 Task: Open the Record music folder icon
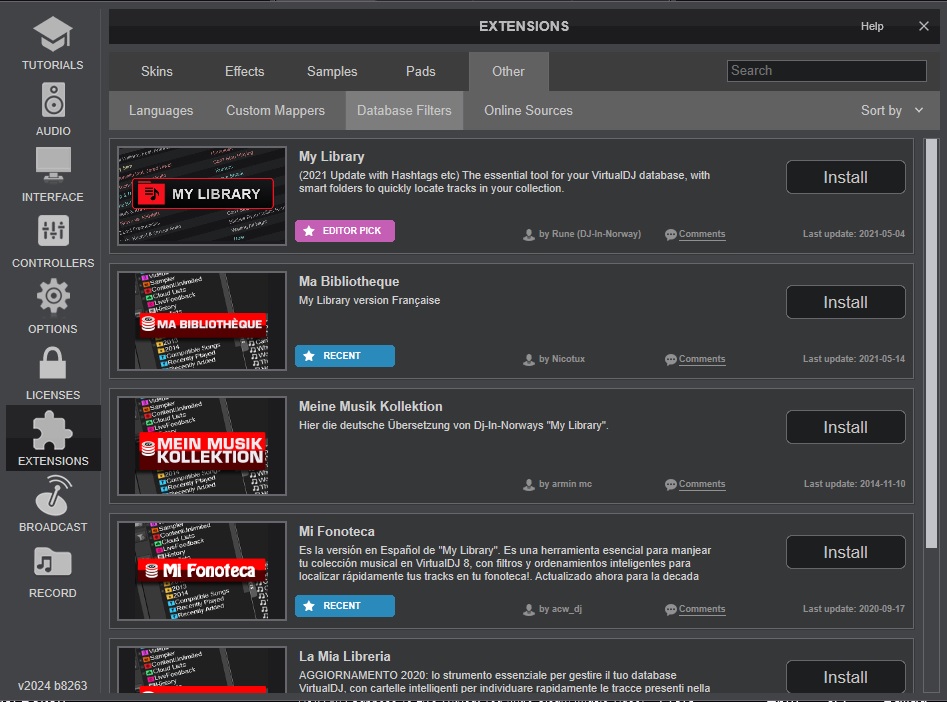click(53, 561)
